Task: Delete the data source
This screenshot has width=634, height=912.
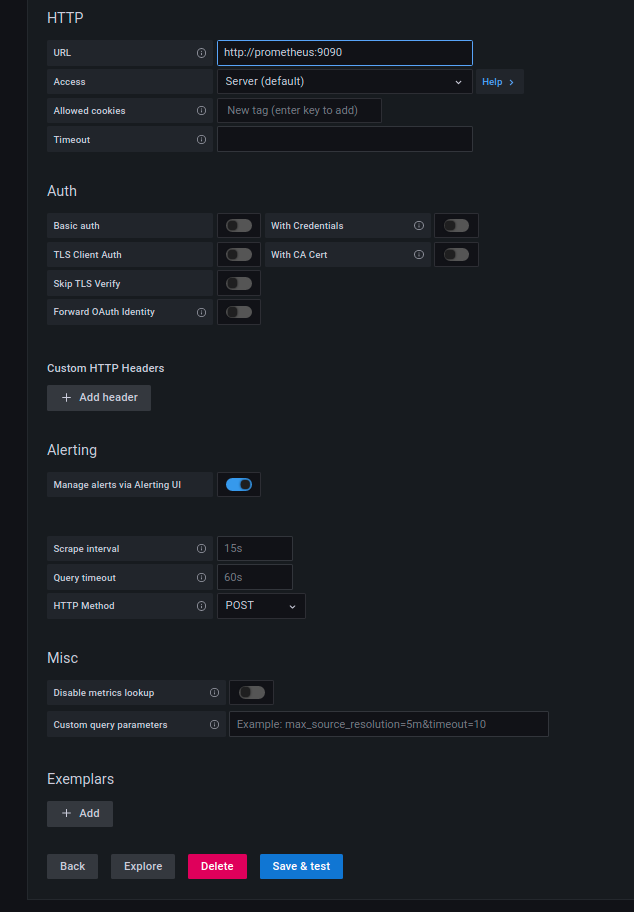Action: tap(217, 866)
